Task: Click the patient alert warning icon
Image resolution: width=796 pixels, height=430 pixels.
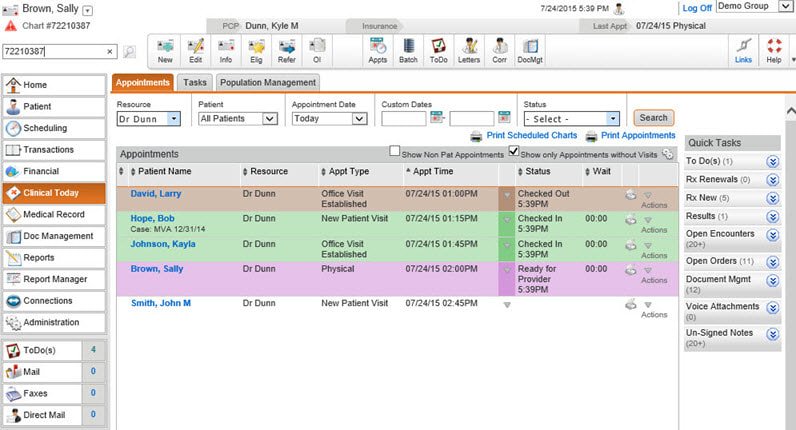Action: pyautogui.click(x=11, y=25)
